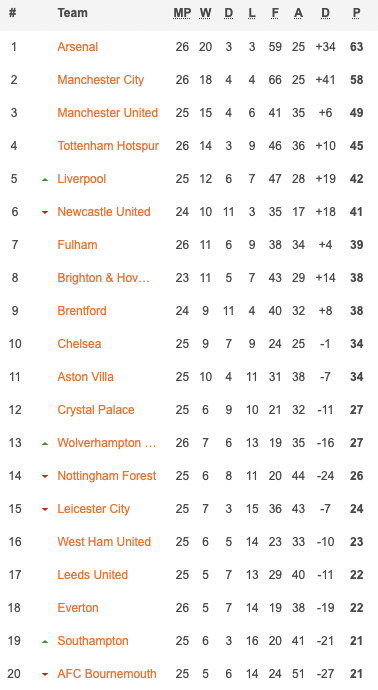Viewport: 378px width, 690px height.
Task: Click the red down arrow next to Nottingham Forest
Action: click(44, 477)
